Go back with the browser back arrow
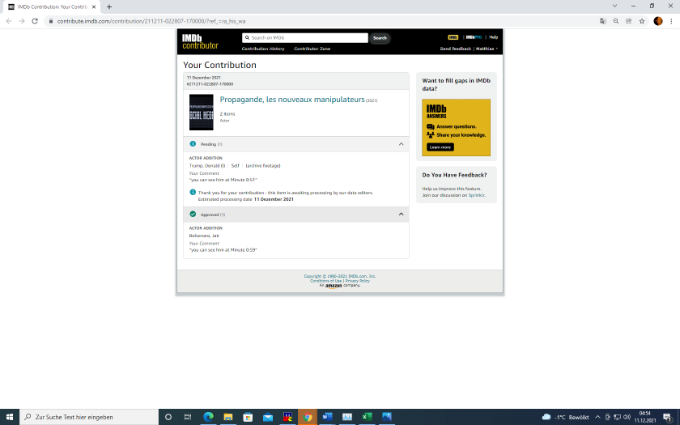The image size is (680, 425). (9, 21)
